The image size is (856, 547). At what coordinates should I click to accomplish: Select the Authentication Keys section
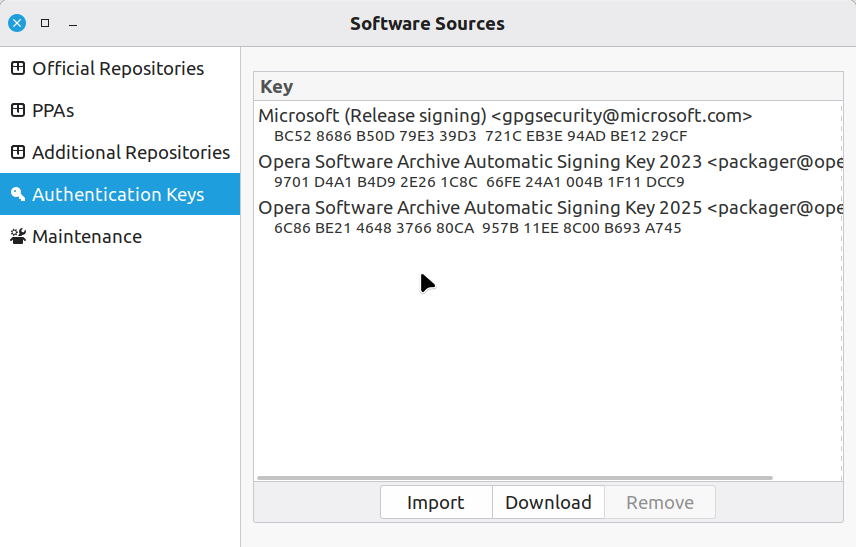coord(120,194)
